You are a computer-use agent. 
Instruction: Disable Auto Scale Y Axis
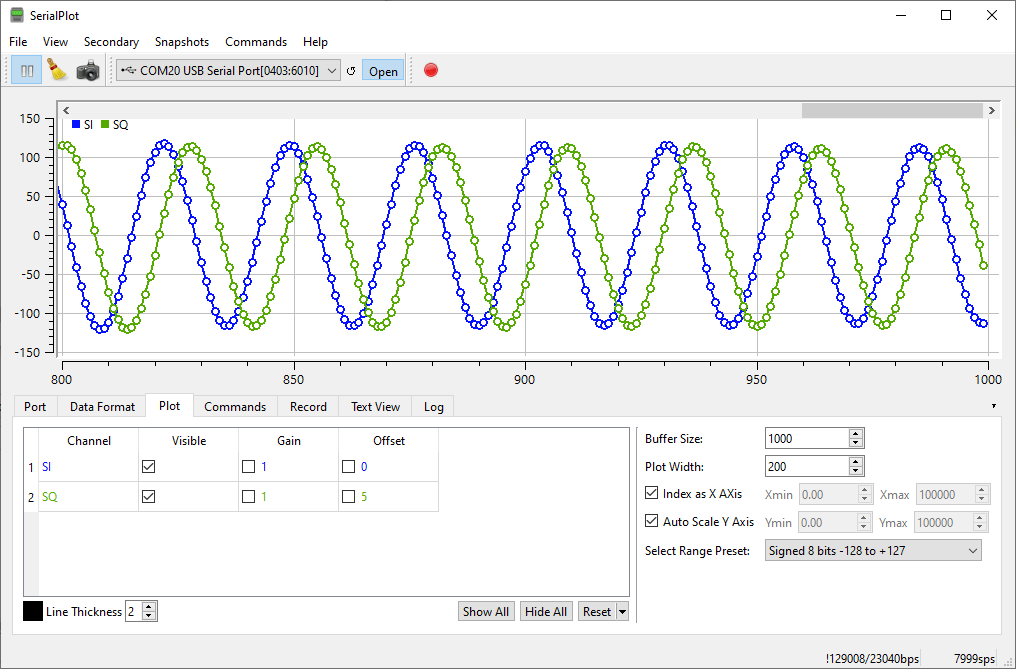(x=652, y=522)
